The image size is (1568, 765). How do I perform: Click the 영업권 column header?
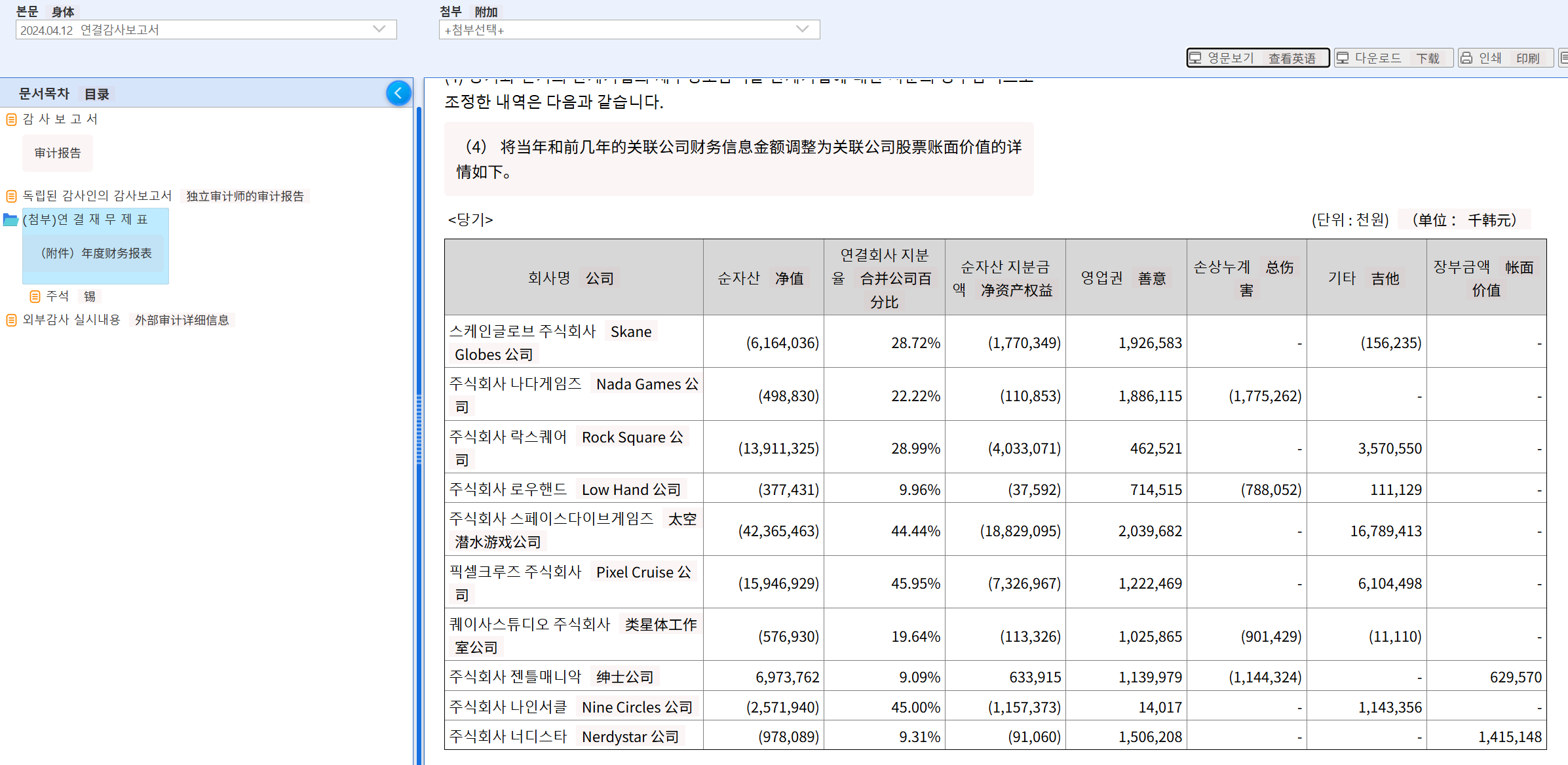[x=1126, y=278]
